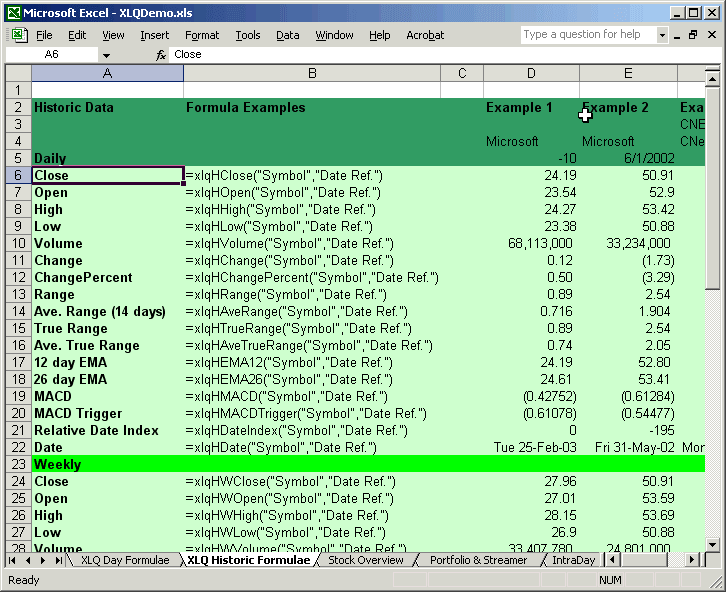This screenshot has width=726, height=592.
Task: Select the XLQ Day Formulae sheet tab
Action: coord(124,561)
